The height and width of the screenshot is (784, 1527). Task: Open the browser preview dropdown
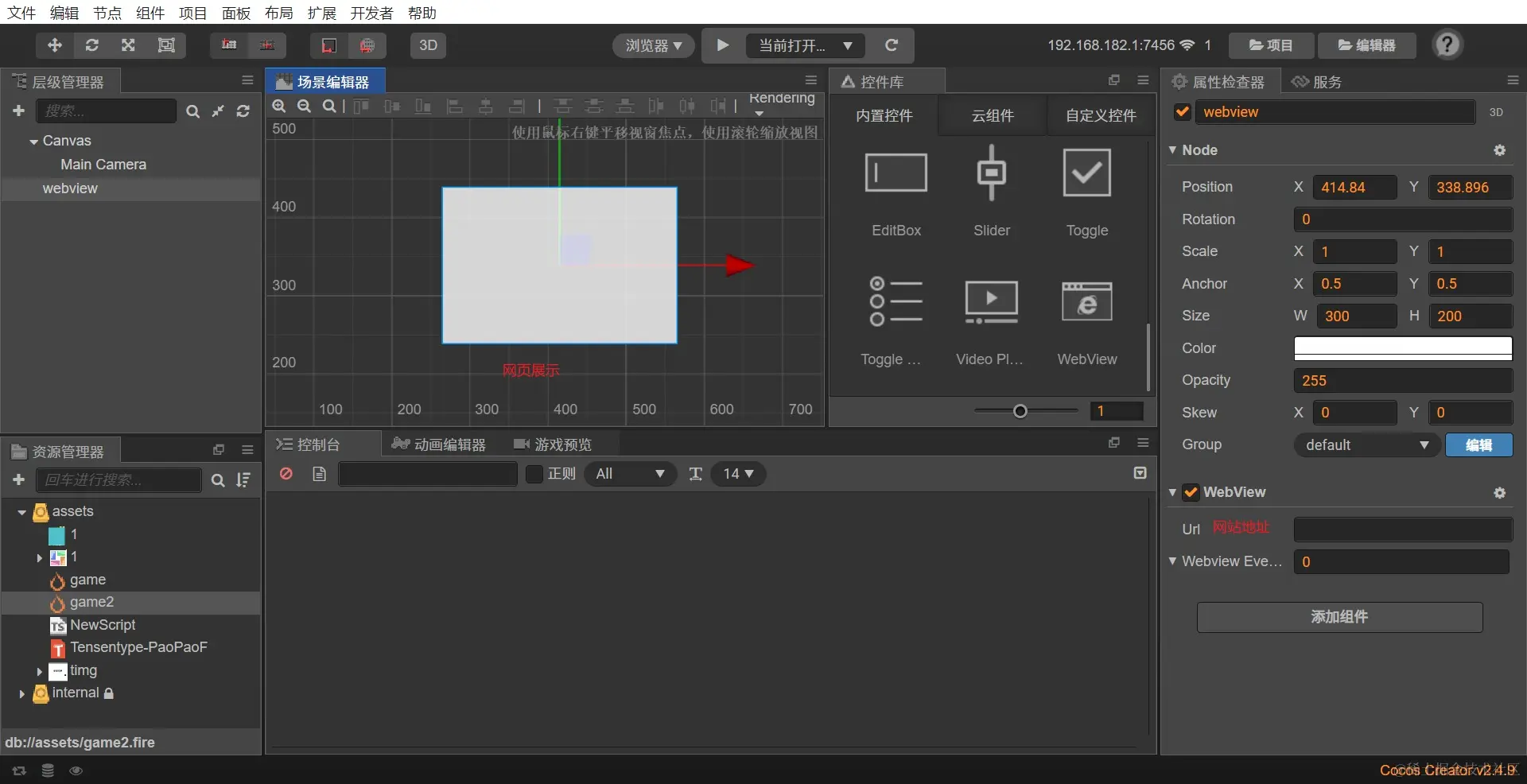(654, 45)
